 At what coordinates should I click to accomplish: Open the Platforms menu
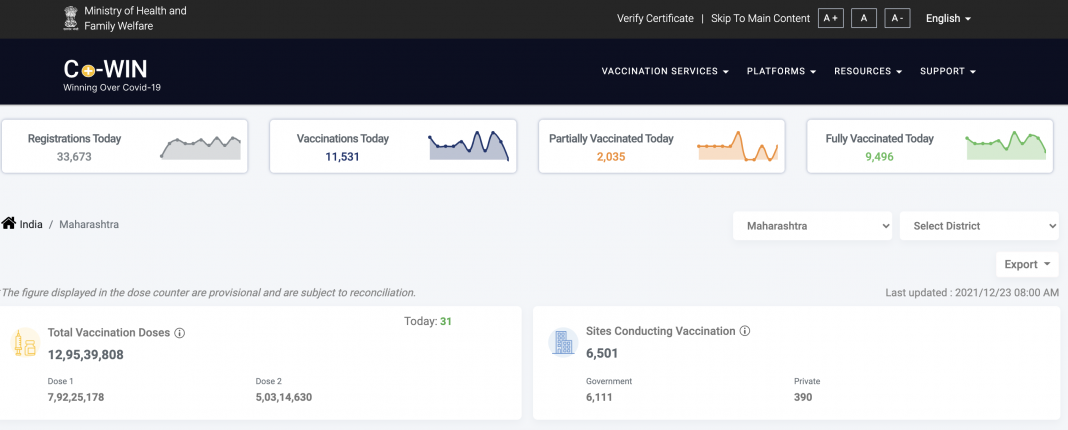tap(781, 72)
